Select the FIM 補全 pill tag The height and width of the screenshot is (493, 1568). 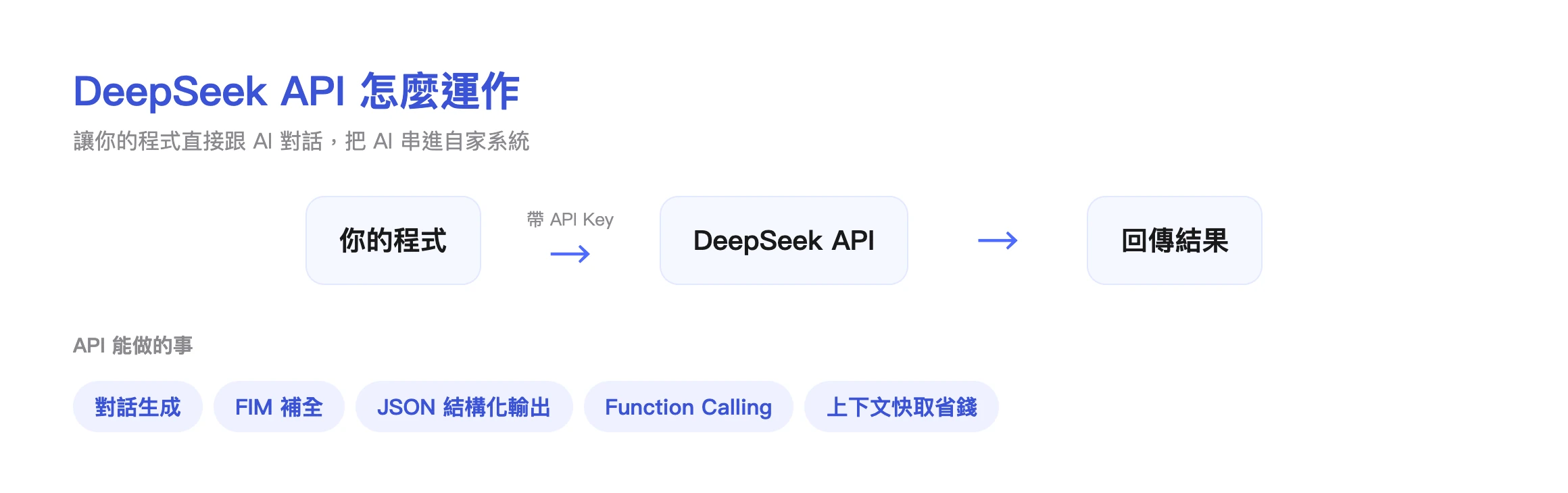[279, 407]
